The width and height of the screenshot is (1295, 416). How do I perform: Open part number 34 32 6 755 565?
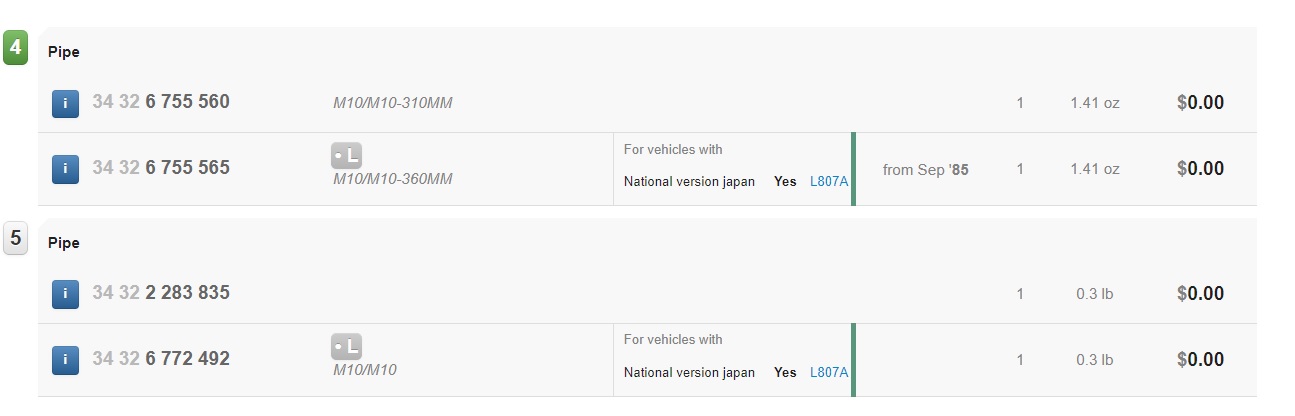click(x=161, y=168)
